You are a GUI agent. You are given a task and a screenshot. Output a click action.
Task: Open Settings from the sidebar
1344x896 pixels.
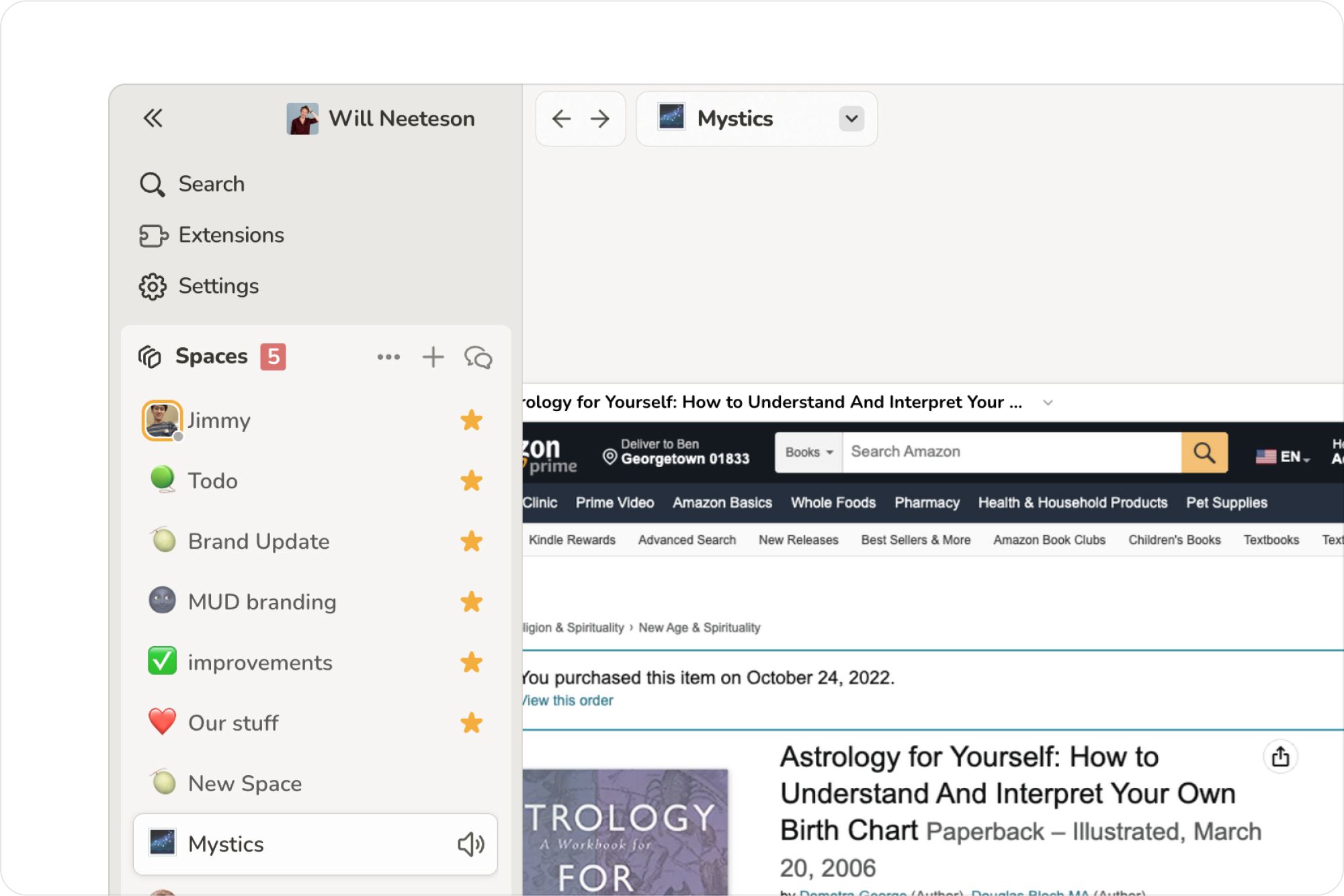[199, 286]
